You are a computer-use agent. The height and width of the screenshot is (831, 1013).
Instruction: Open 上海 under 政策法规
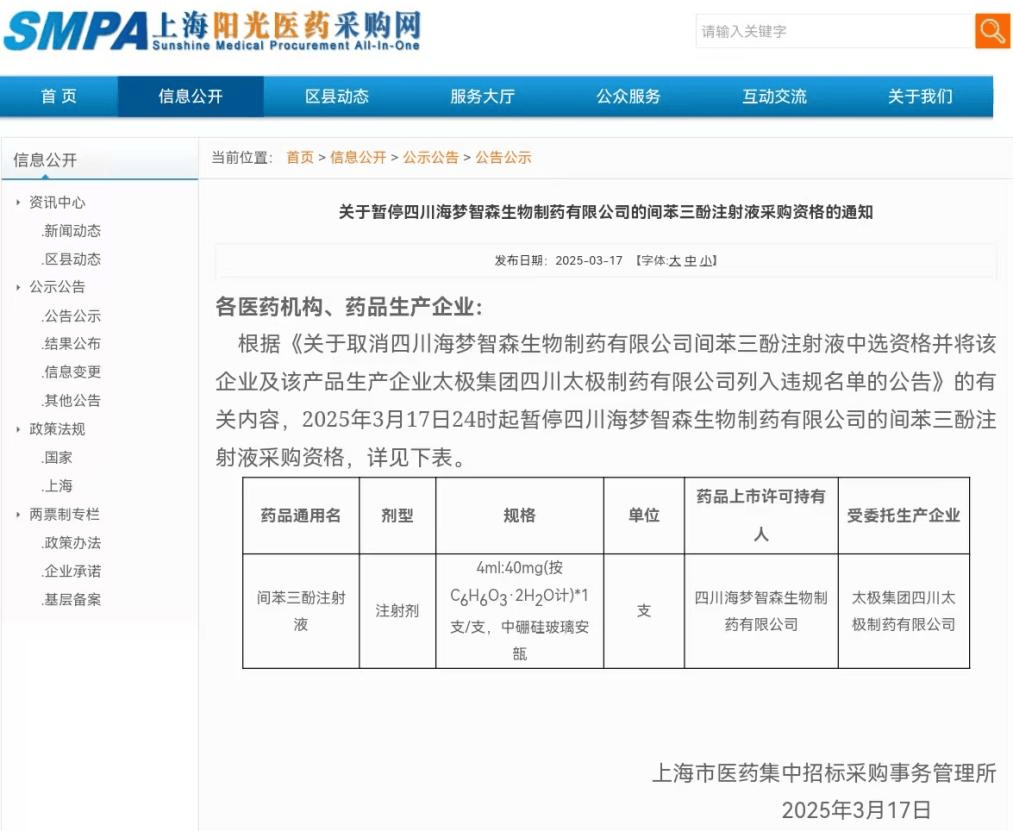click(57, 486)
